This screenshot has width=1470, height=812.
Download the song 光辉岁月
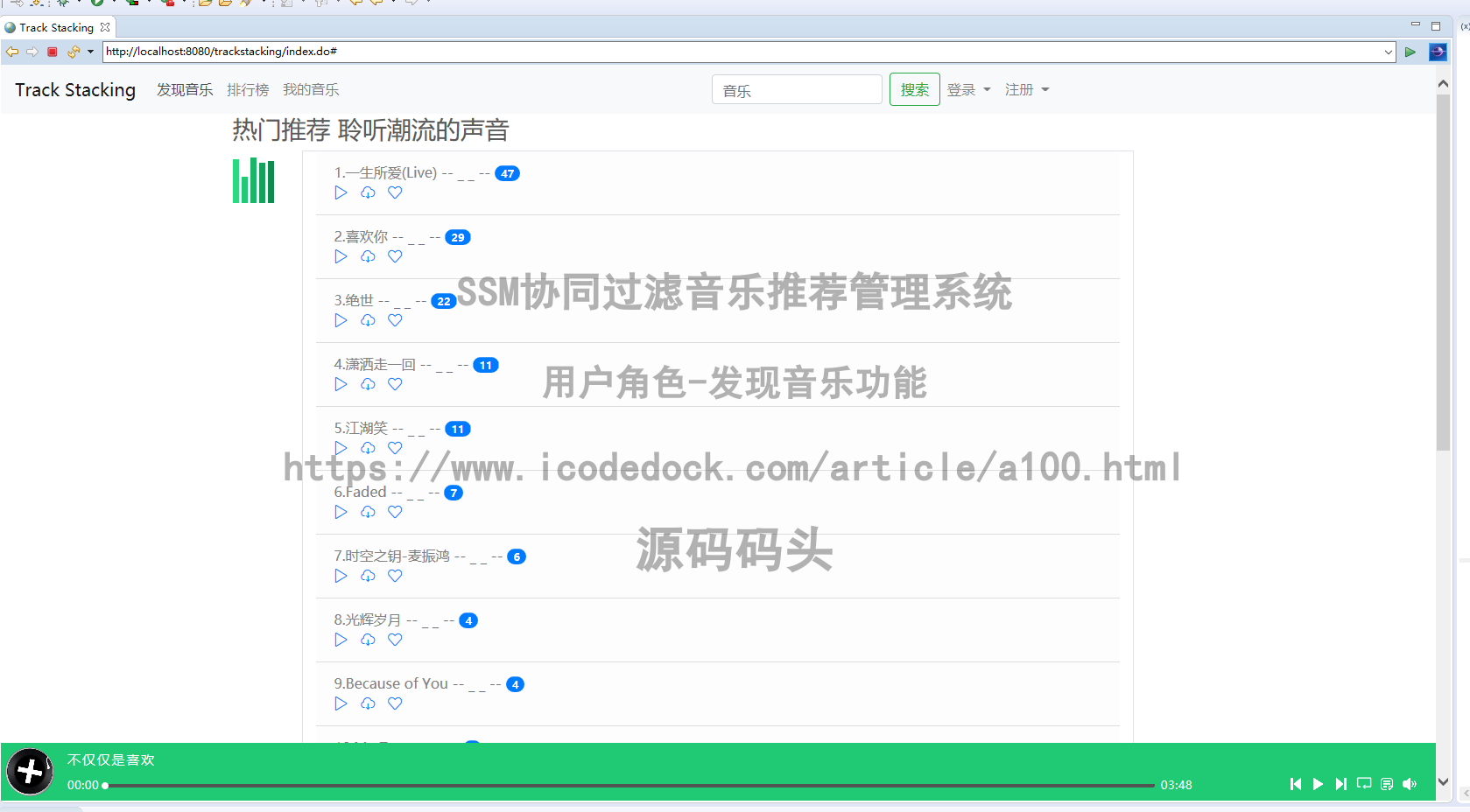pos(368,640)
